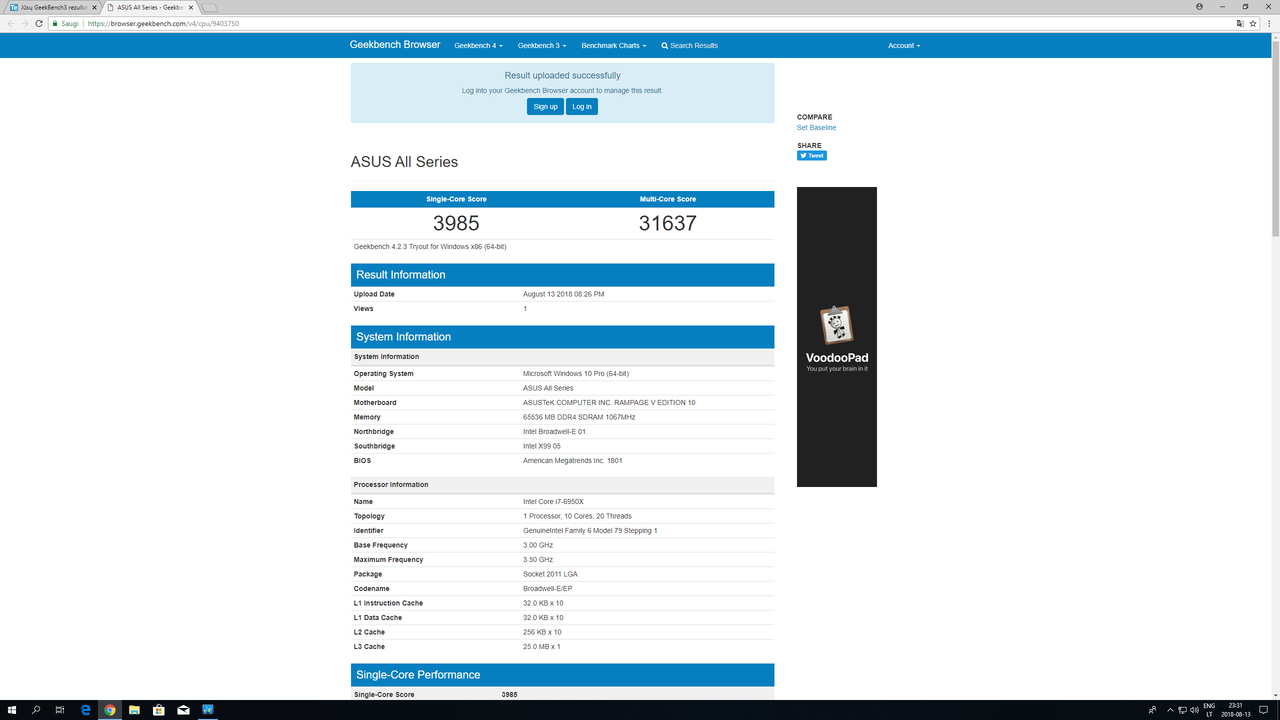Click the browser forward arrow
This screenshot has height=720, width=1280.
tap(25, 23)
